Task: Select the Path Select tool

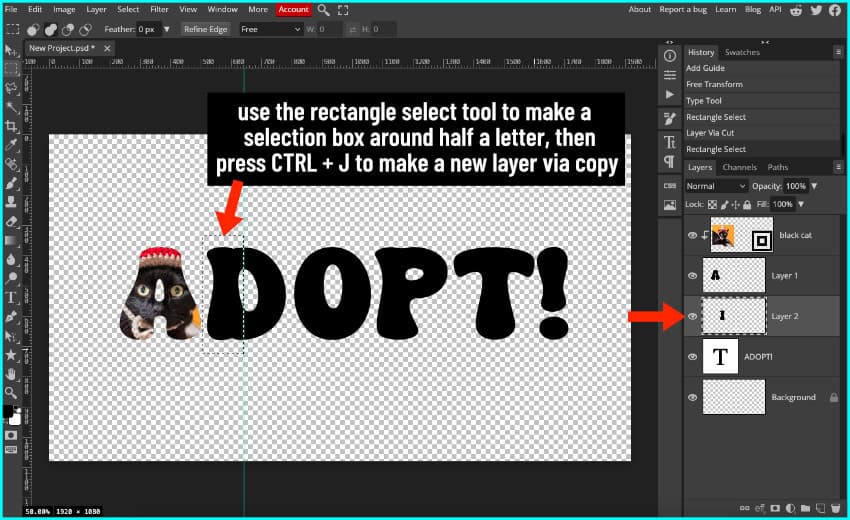Action: click(11, 336)
